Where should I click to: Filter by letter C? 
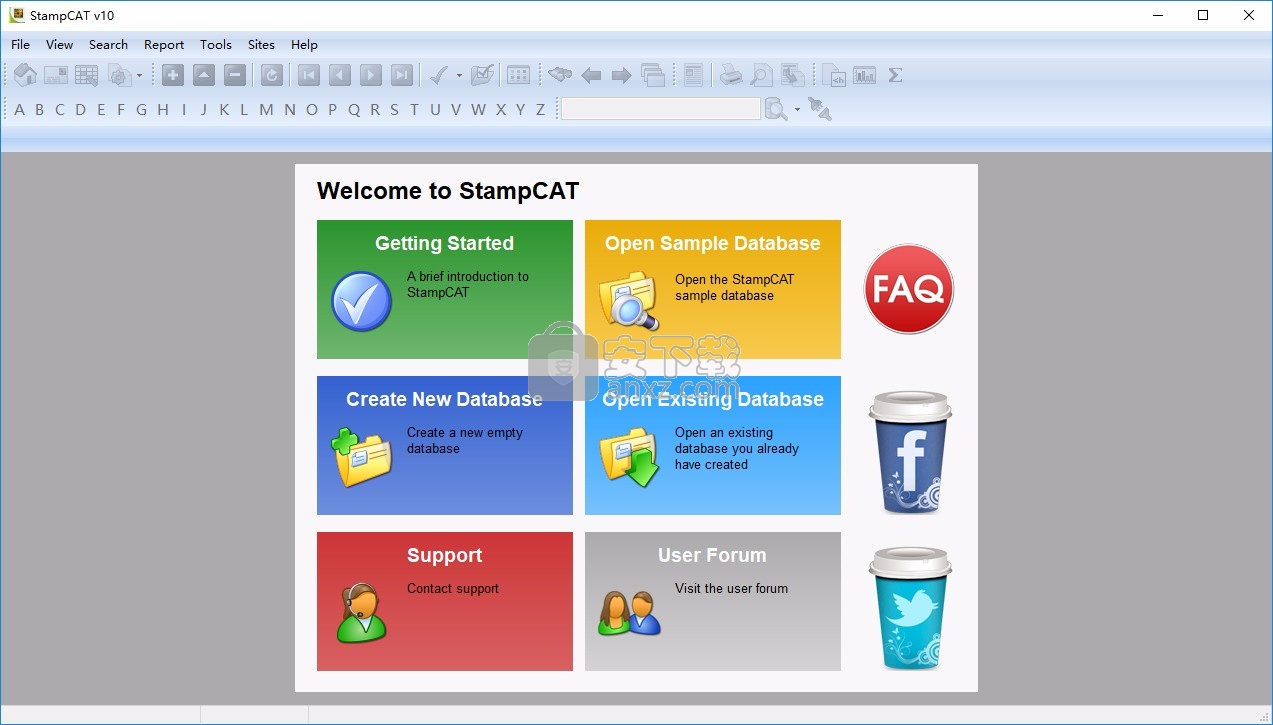pos(60,110)
